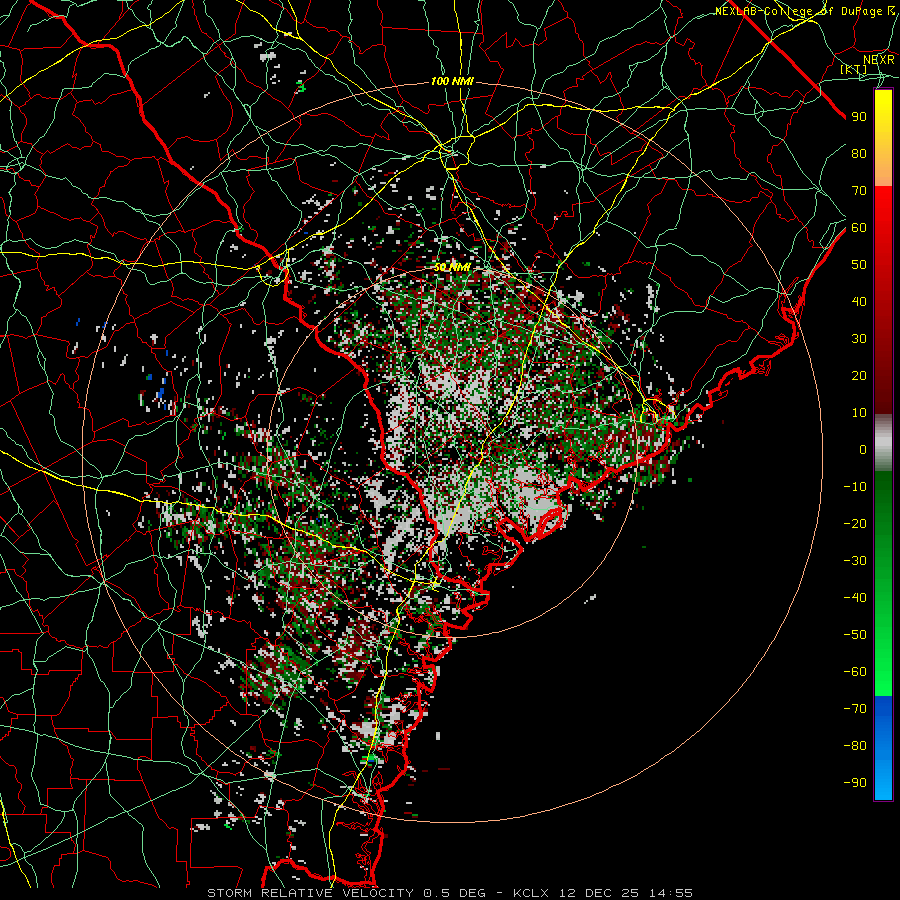Click the -10 scale value
900x900 pixels.
point(855,487)
